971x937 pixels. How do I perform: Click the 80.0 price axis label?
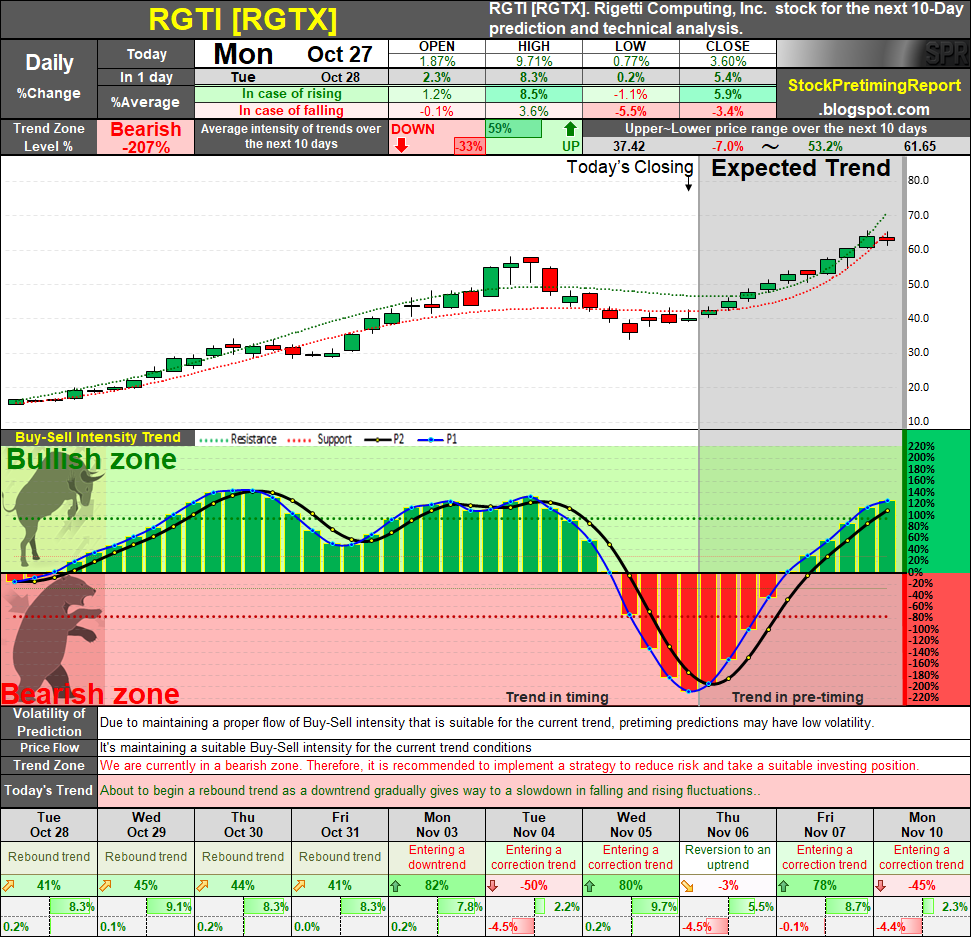918,180
